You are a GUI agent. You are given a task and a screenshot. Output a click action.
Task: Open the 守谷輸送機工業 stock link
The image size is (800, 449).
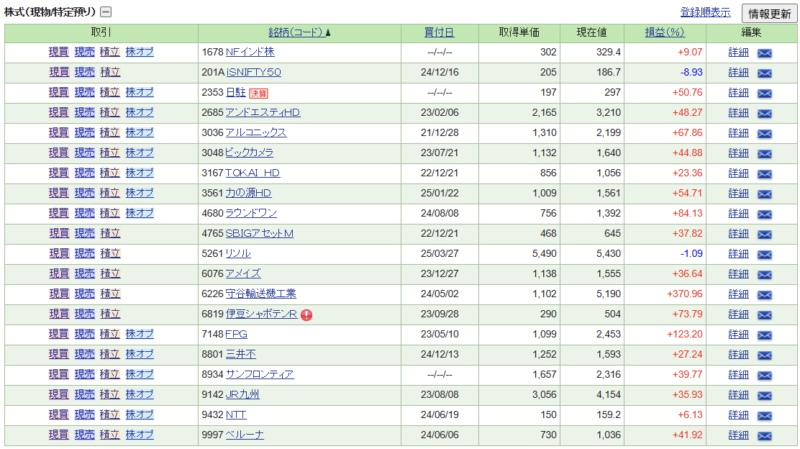[x=261, y=294]
